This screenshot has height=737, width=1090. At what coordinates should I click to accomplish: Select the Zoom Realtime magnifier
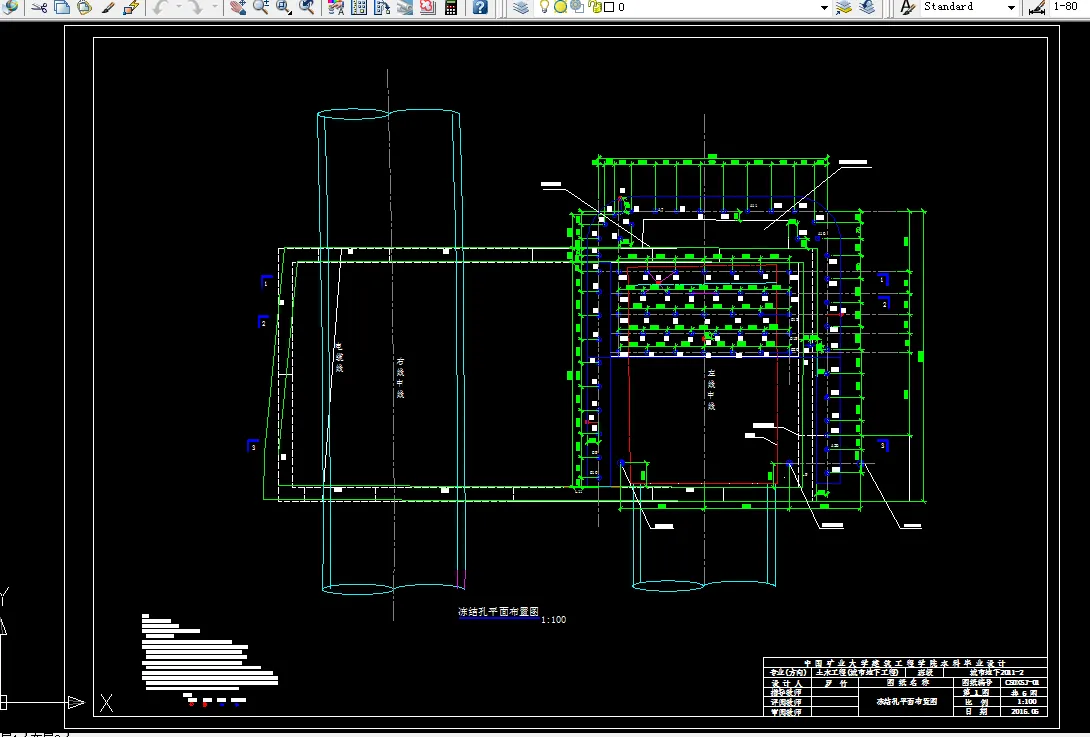click(261, 7)
